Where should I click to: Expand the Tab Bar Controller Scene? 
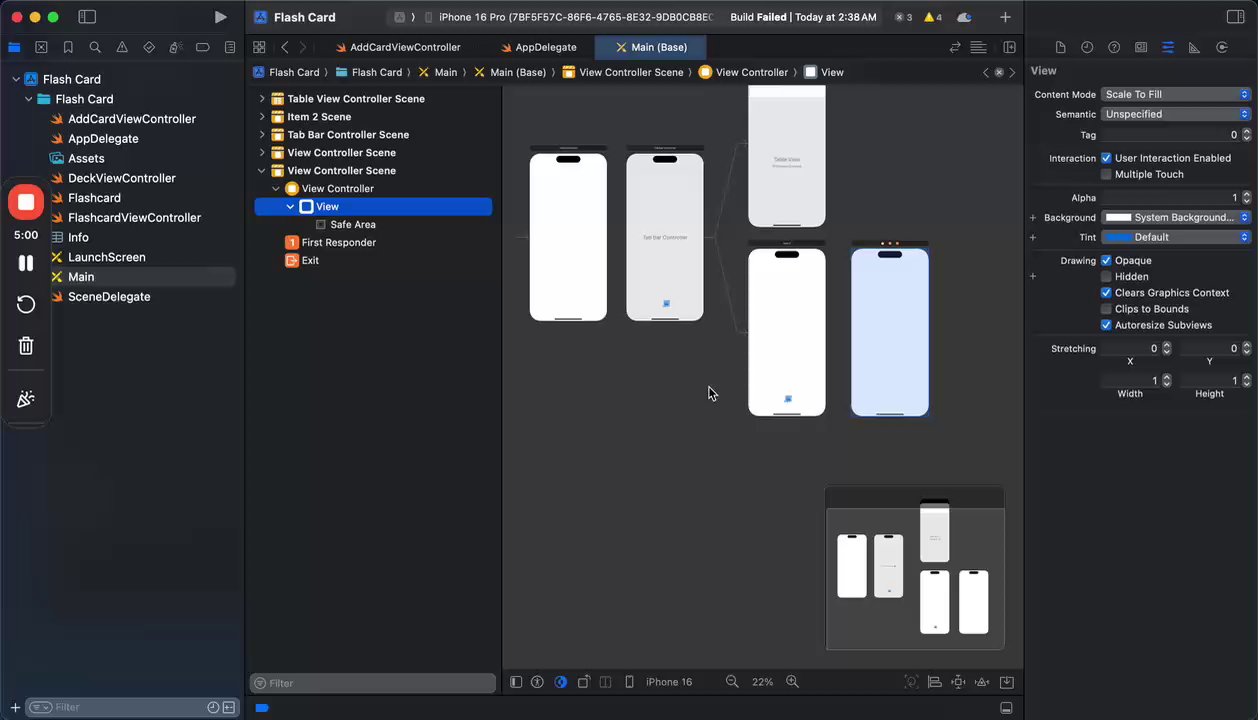pyautogui.click(x=262, y=135)
